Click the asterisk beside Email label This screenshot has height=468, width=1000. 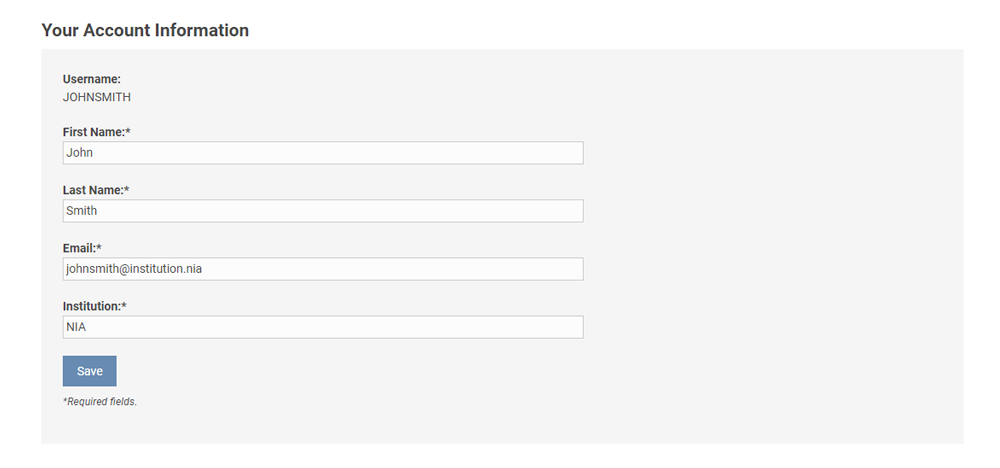click(99, 247)
